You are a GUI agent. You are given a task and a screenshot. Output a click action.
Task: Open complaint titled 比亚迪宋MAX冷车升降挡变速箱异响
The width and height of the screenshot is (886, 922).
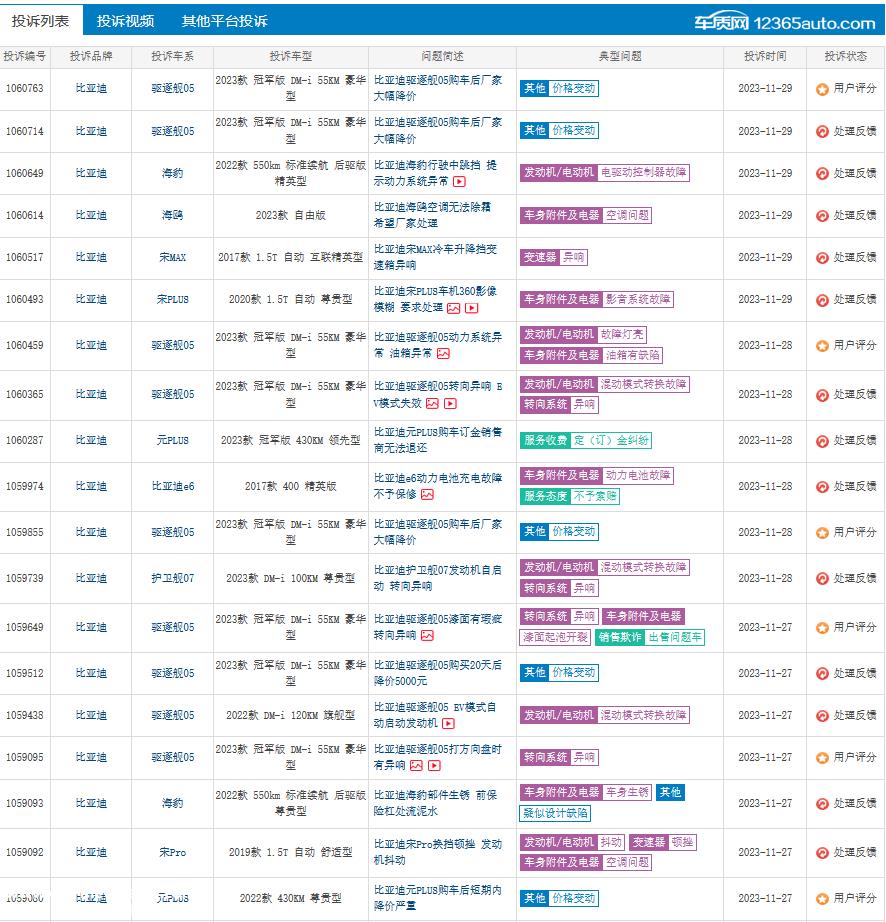436,257
